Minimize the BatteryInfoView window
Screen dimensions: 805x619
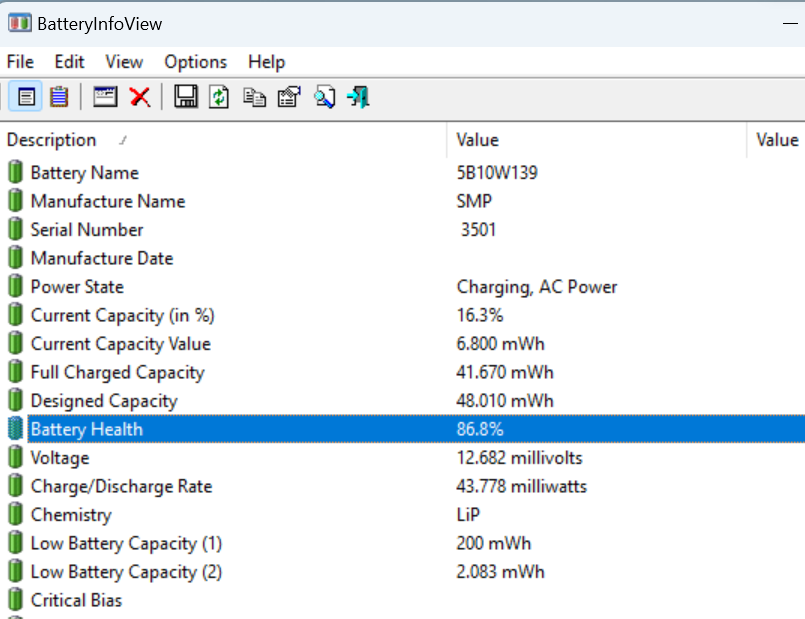coord(790,24)
